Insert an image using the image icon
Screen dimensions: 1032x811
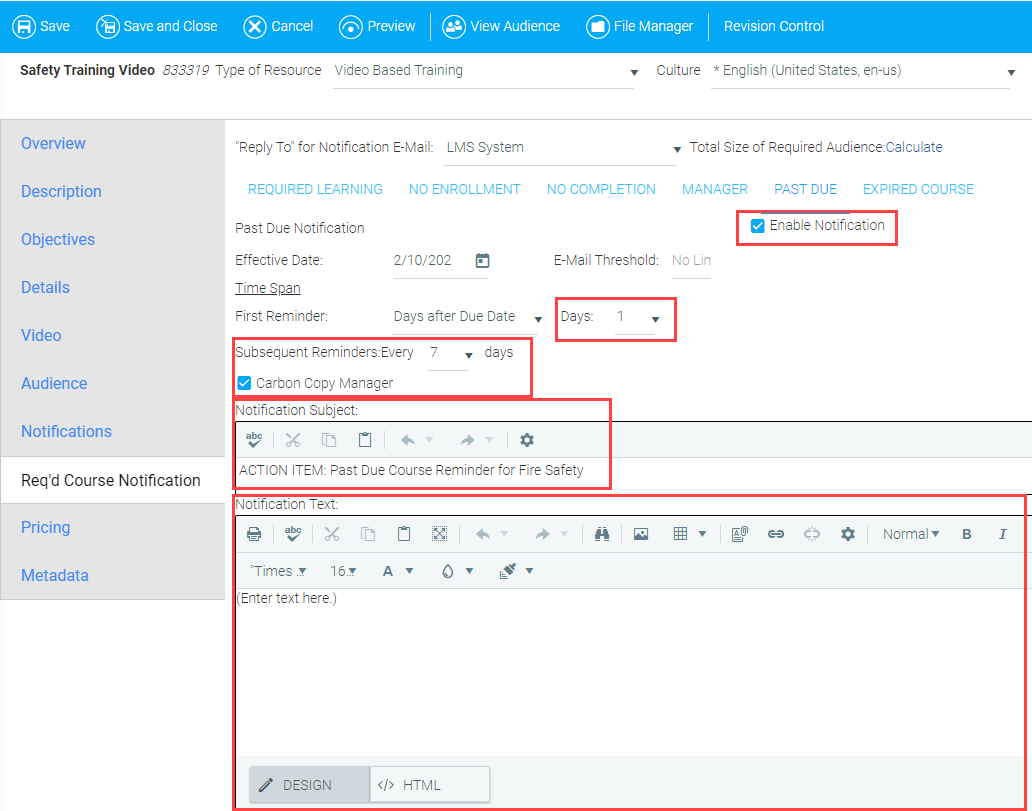coord(641,534)
